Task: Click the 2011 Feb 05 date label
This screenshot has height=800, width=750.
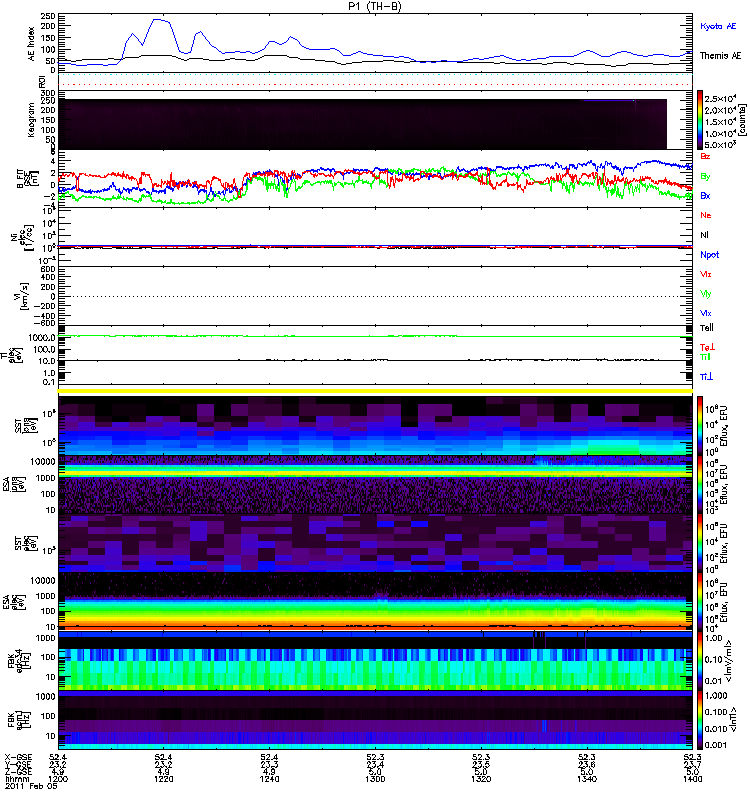Action: point(25,795)
